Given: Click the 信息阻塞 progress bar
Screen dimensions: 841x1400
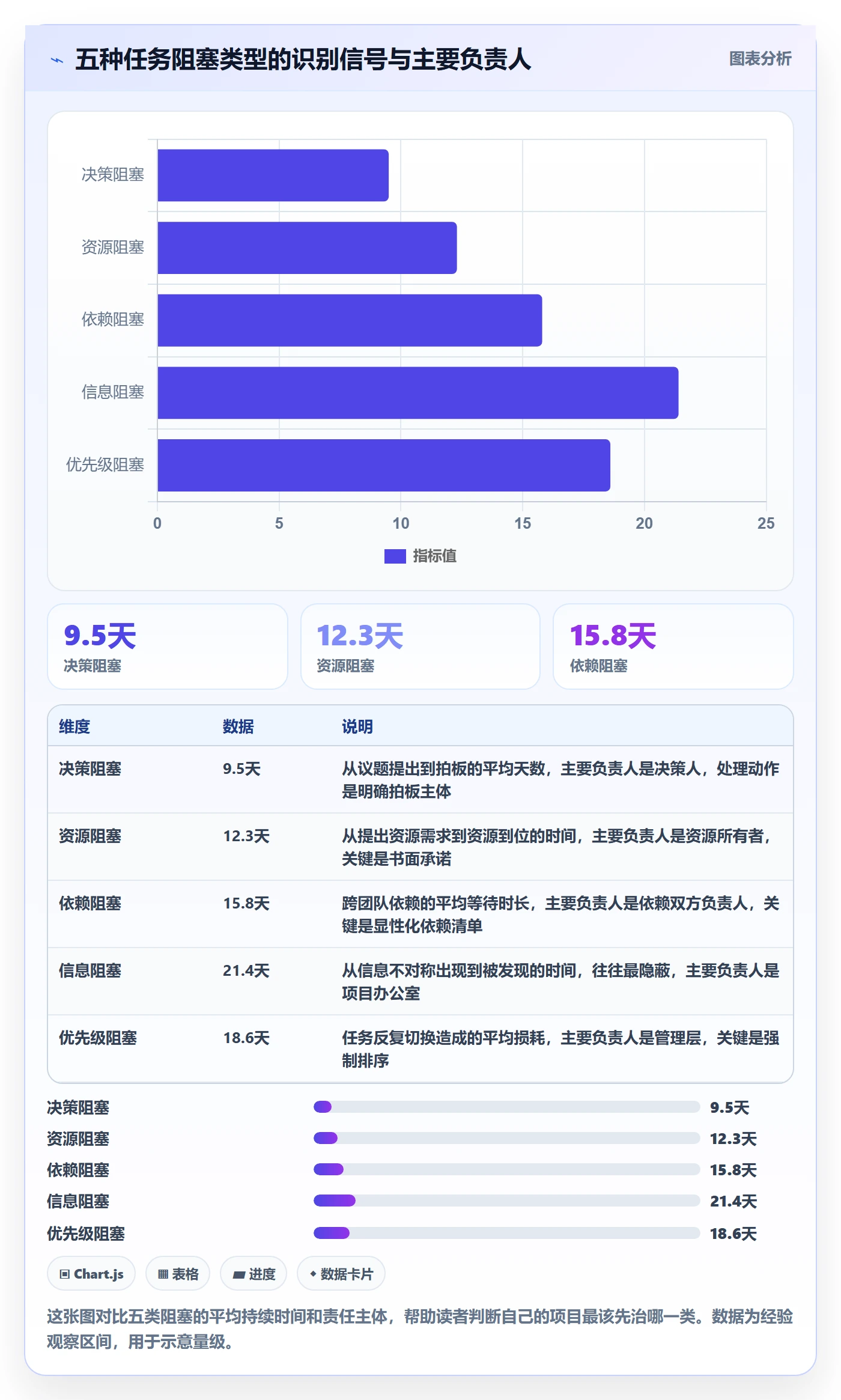Looking at the screenshot, I should [x=506, y=1201].
